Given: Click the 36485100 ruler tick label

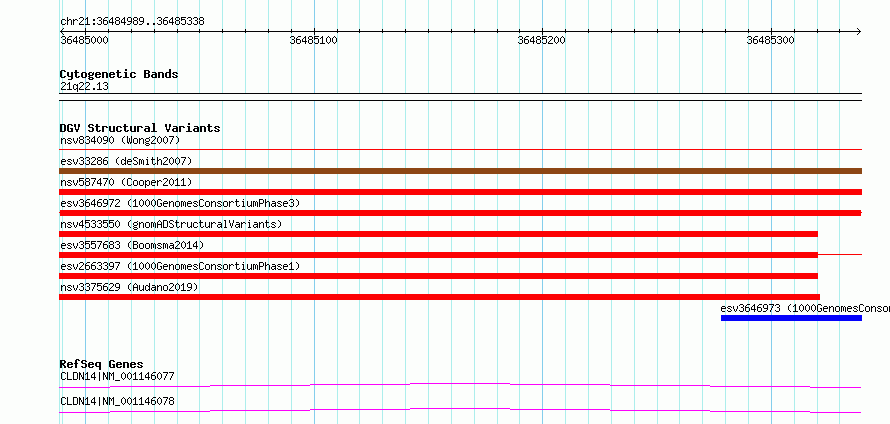Looking at the screenshot, I should coord(313,41).
